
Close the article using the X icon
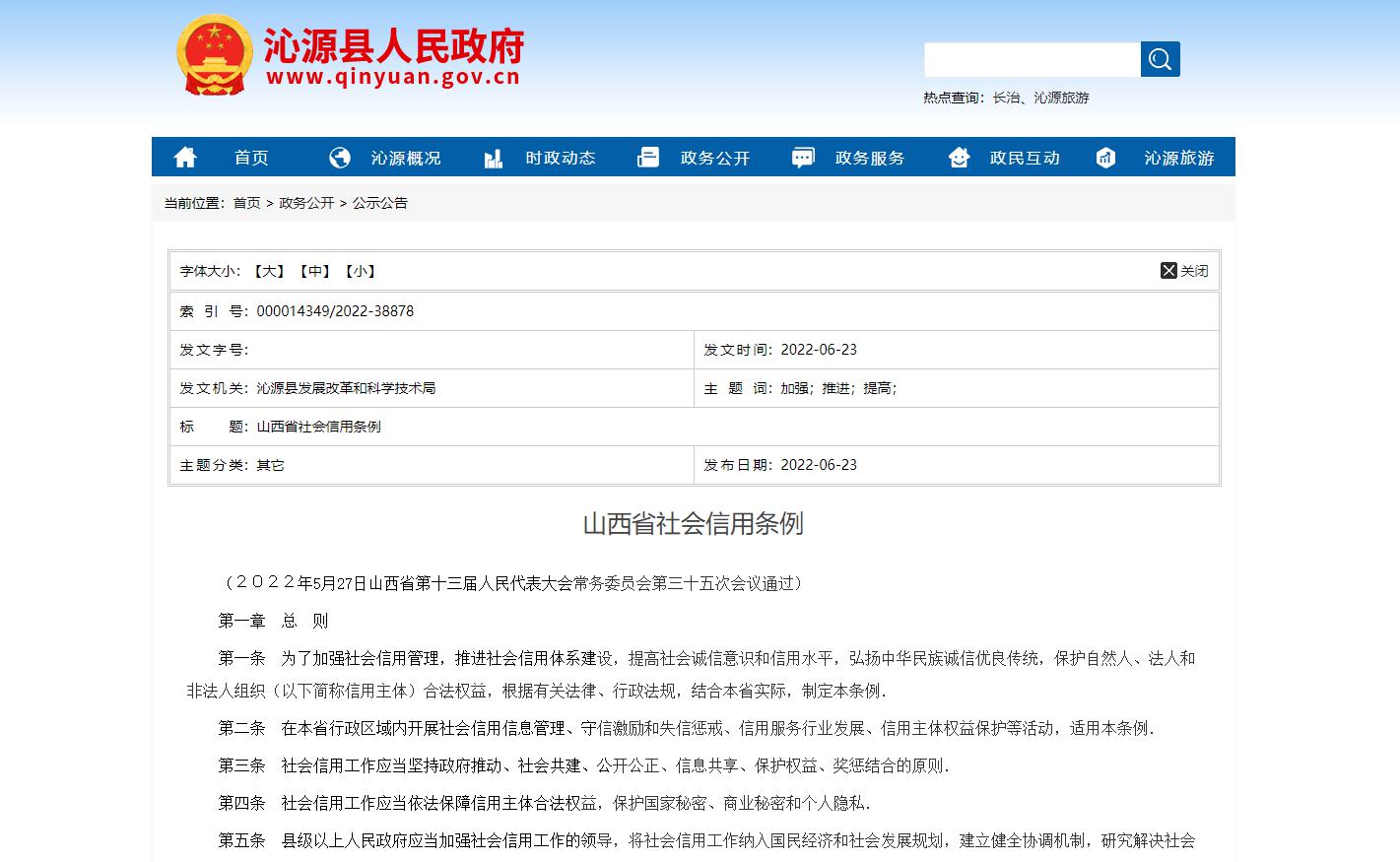click(1168, 271)
